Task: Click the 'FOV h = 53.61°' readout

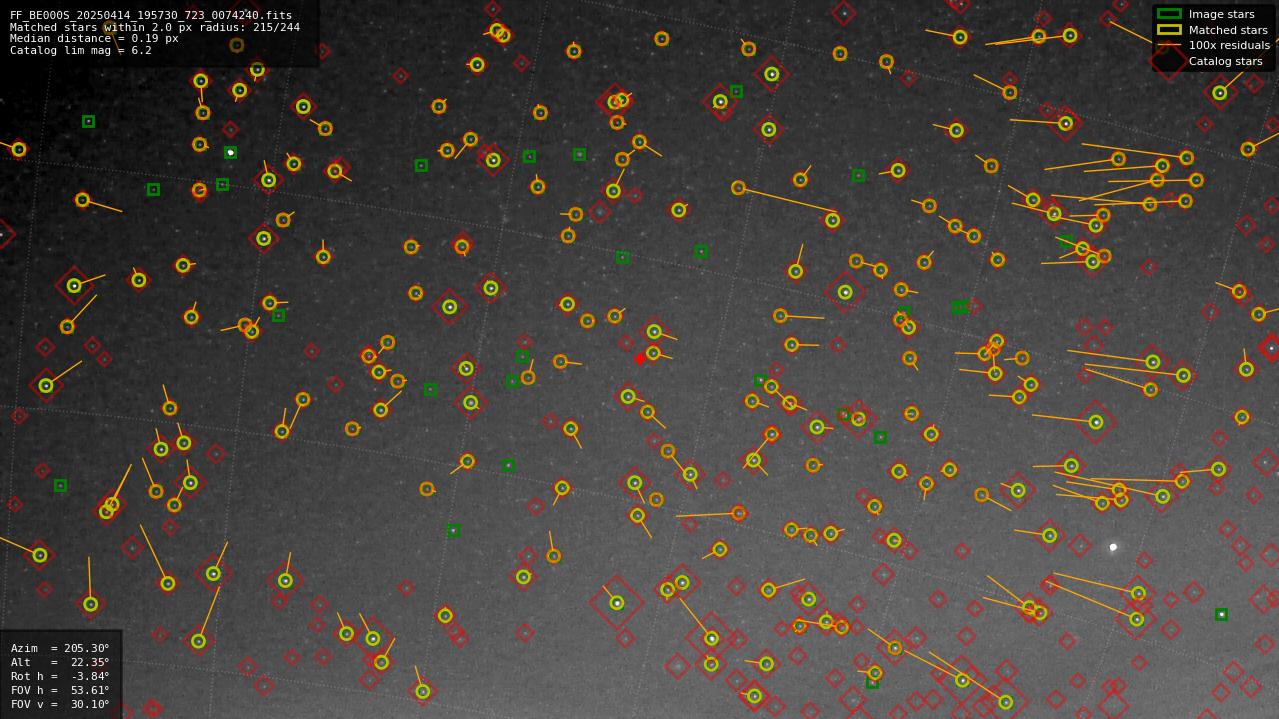Action: pos(60,690)
